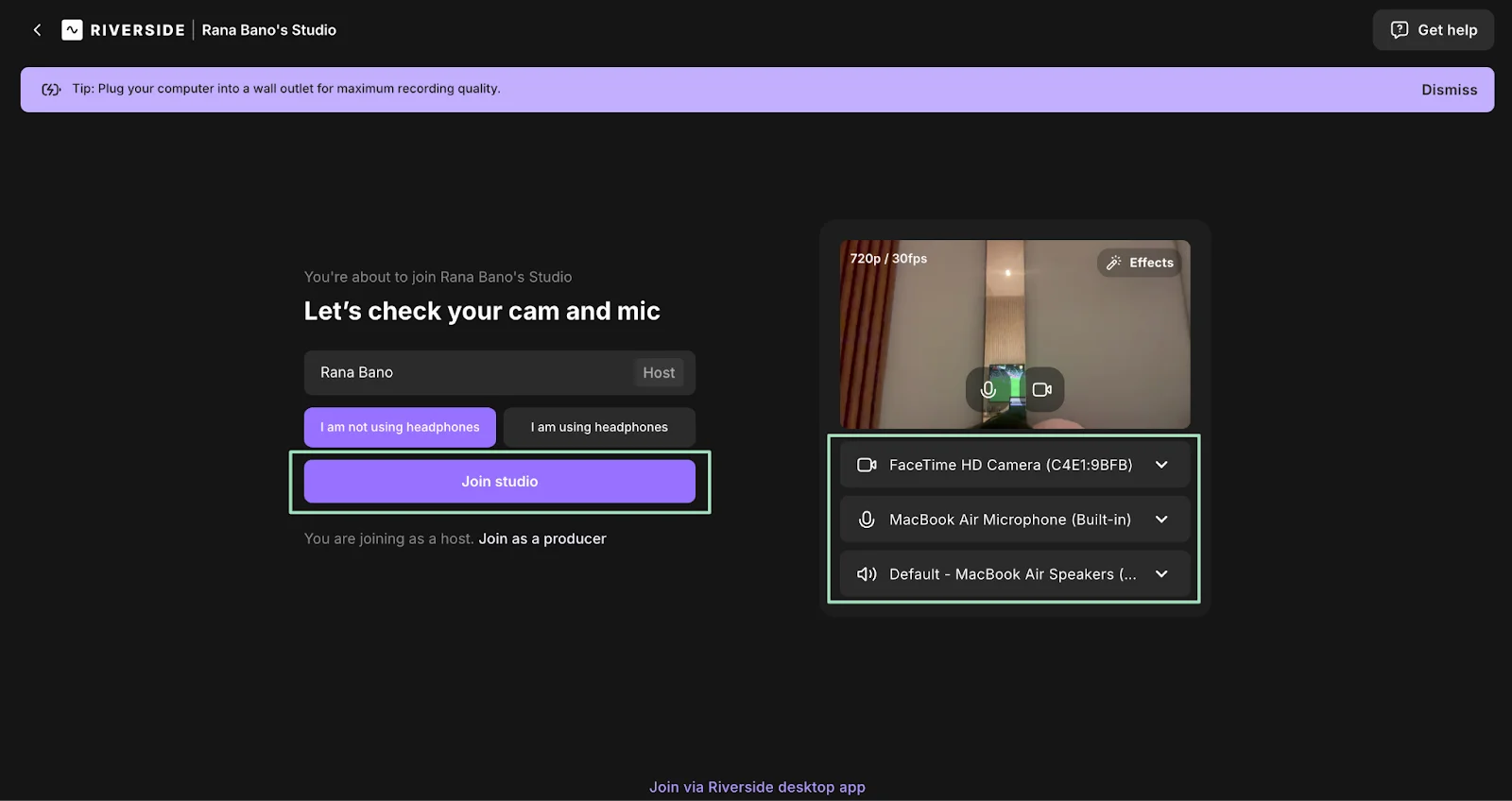
Task: Click the chevron arrow on the microphone selector
Action: point(1161,520)
